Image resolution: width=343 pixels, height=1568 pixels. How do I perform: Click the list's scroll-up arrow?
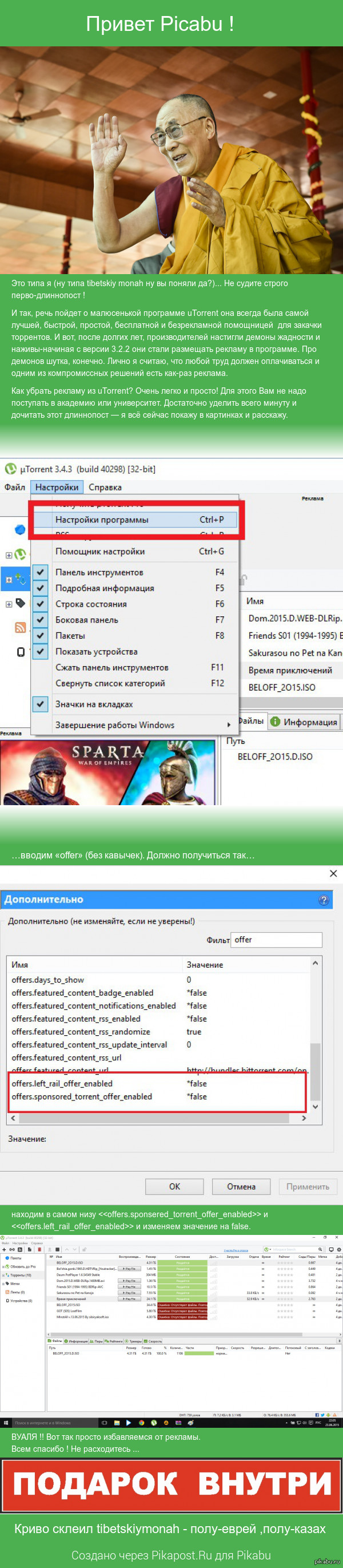tap(315, 963)
